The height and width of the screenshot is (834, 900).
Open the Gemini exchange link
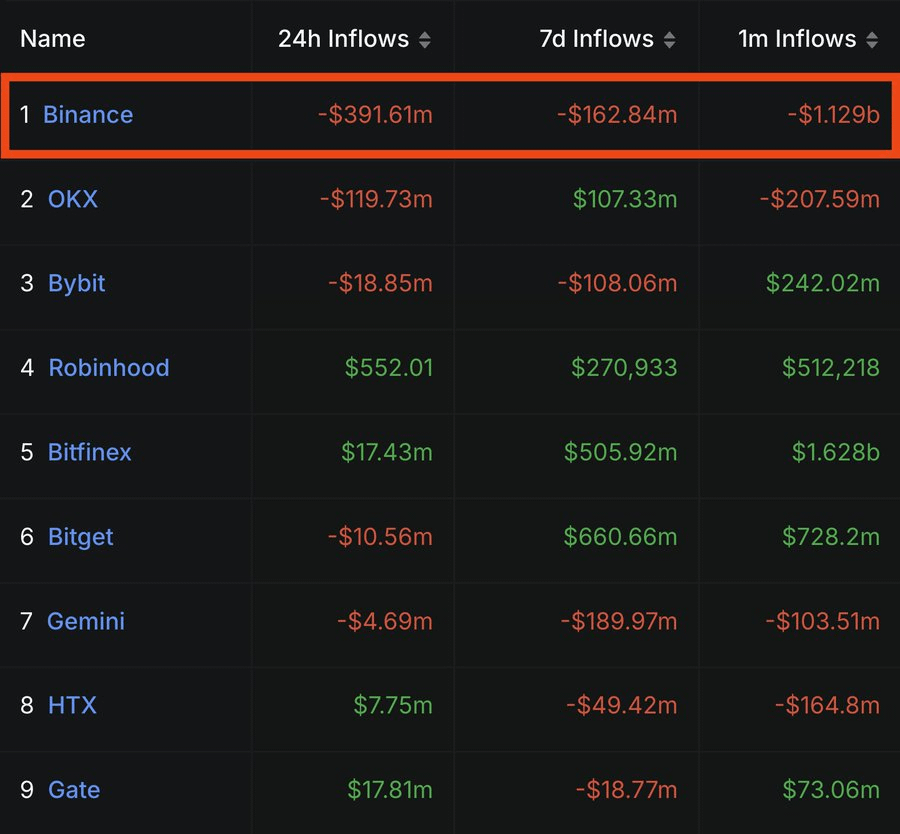(x=86, y=621)
